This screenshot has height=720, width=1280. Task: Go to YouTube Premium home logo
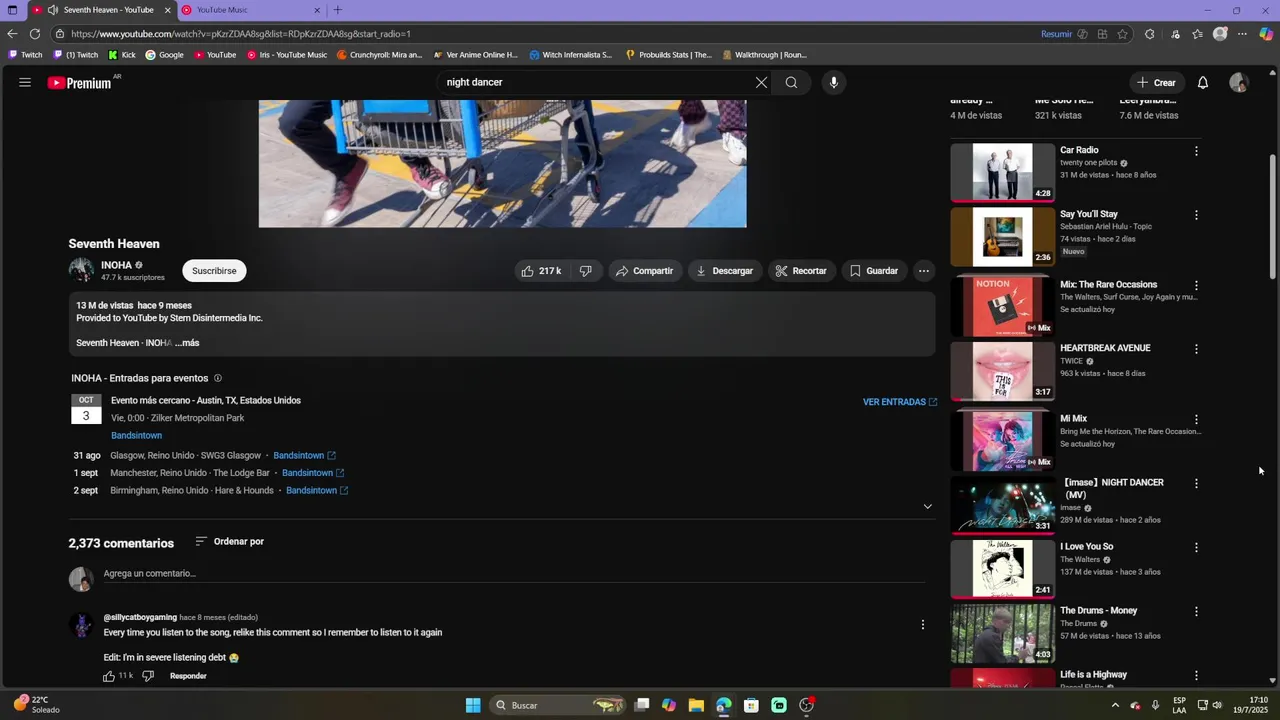pyautogui.click(x=80, y=83)
